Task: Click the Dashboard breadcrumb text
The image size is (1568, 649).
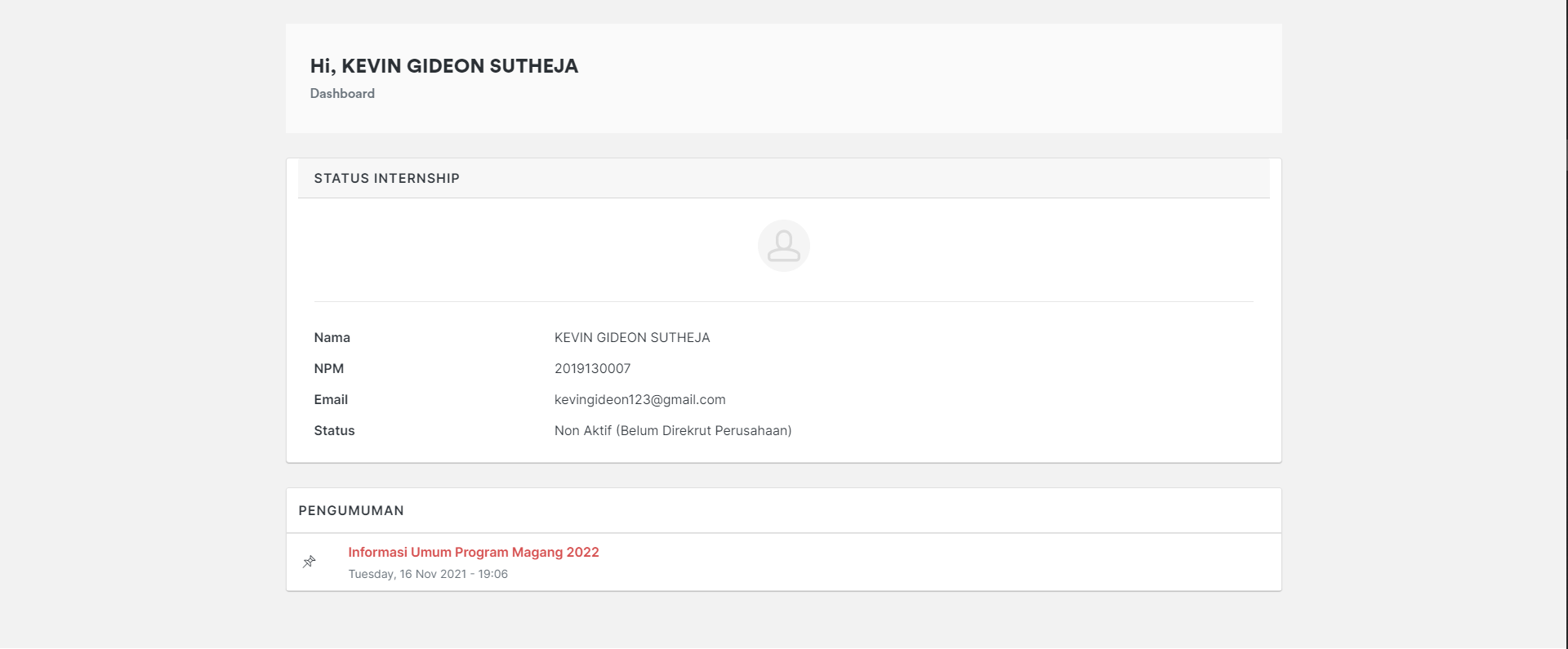Action: [342, 94]
